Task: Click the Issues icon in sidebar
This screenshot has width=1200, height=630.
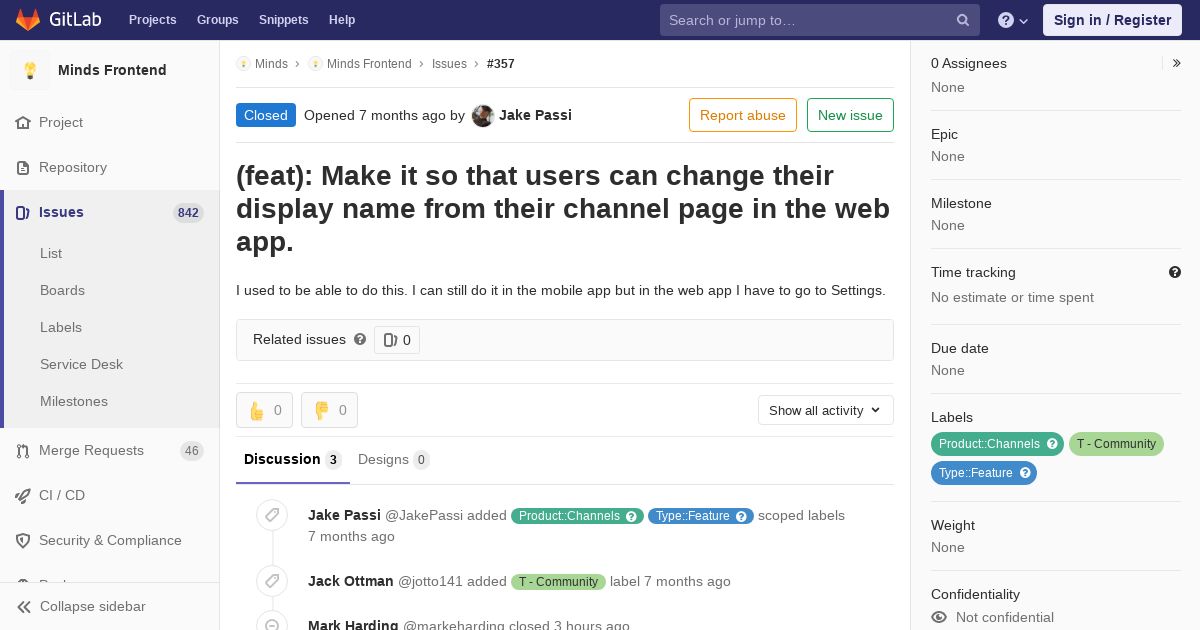Action: click(23, 213)
